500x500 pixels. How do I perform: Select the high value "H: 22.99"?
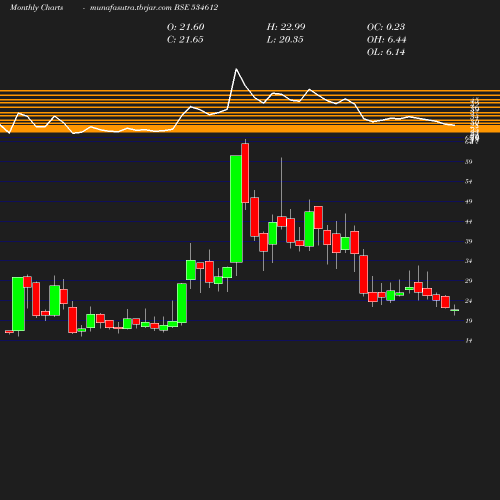pos(286,27)
